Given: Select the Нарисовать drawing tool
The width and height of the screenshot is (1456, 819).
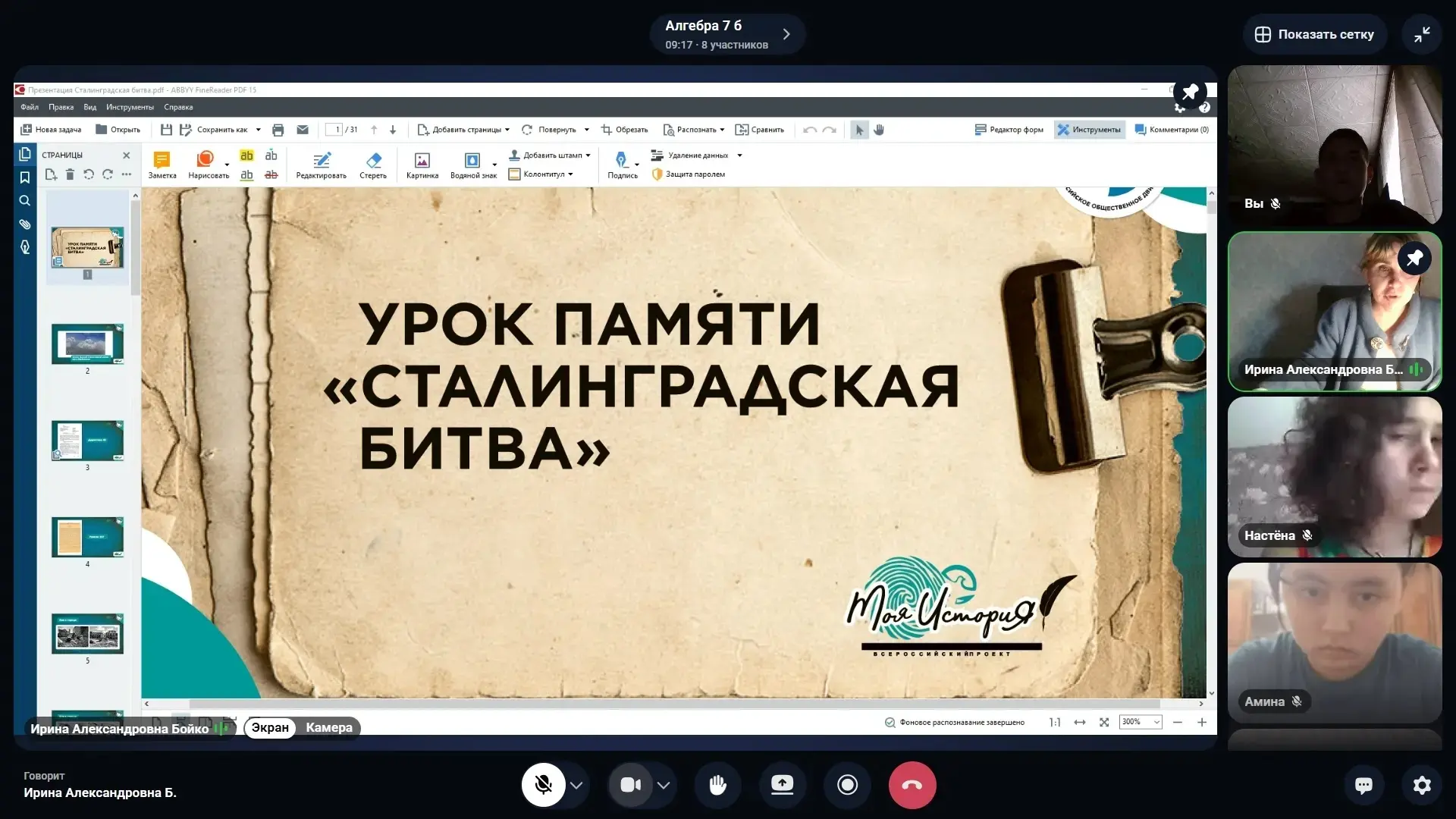Looking at the screenshot, I should [x=208, y=165].
